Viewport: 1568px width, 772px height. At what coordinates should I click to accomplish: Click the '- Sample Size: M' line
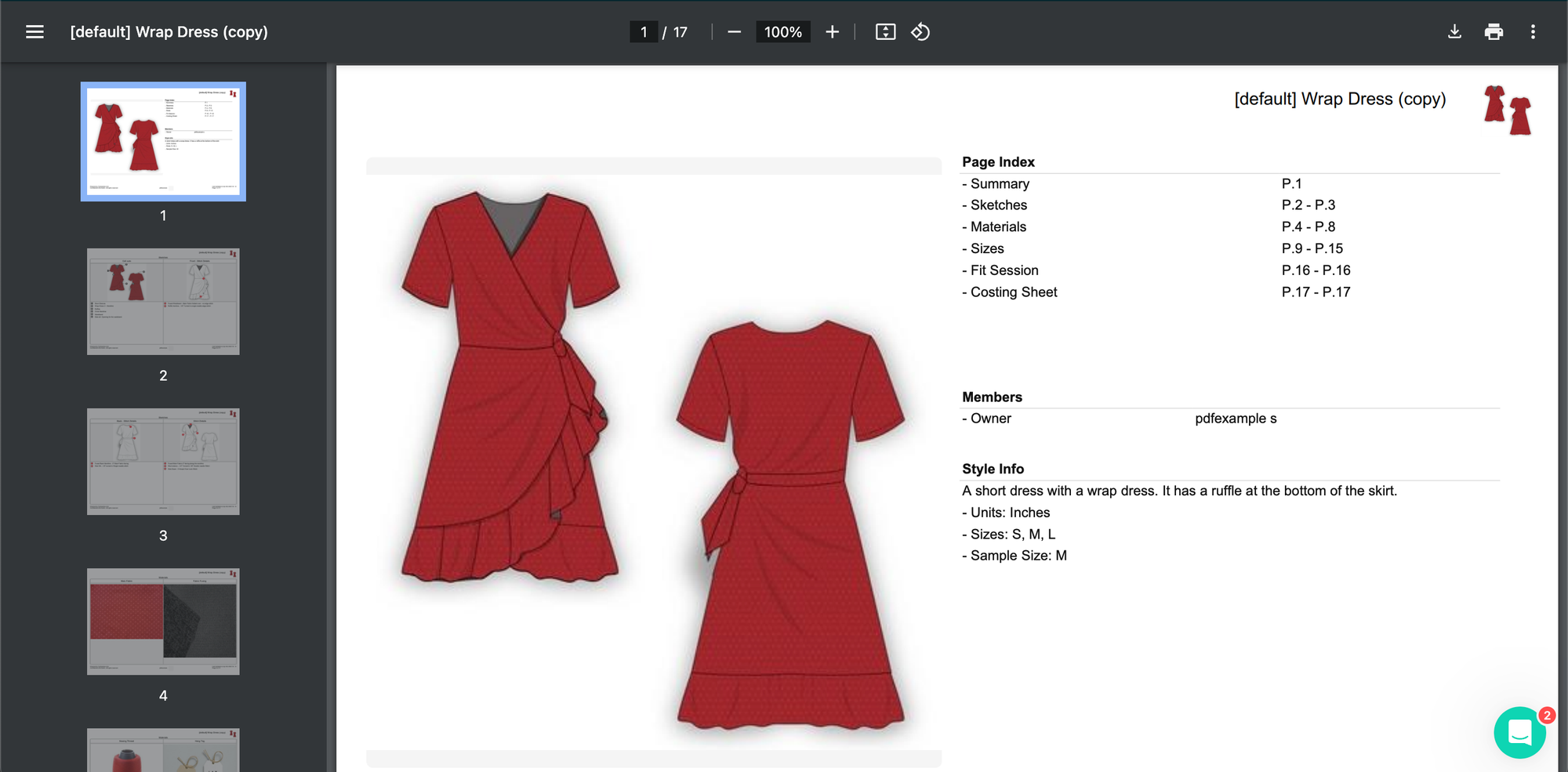click(x=1014, y=556)
